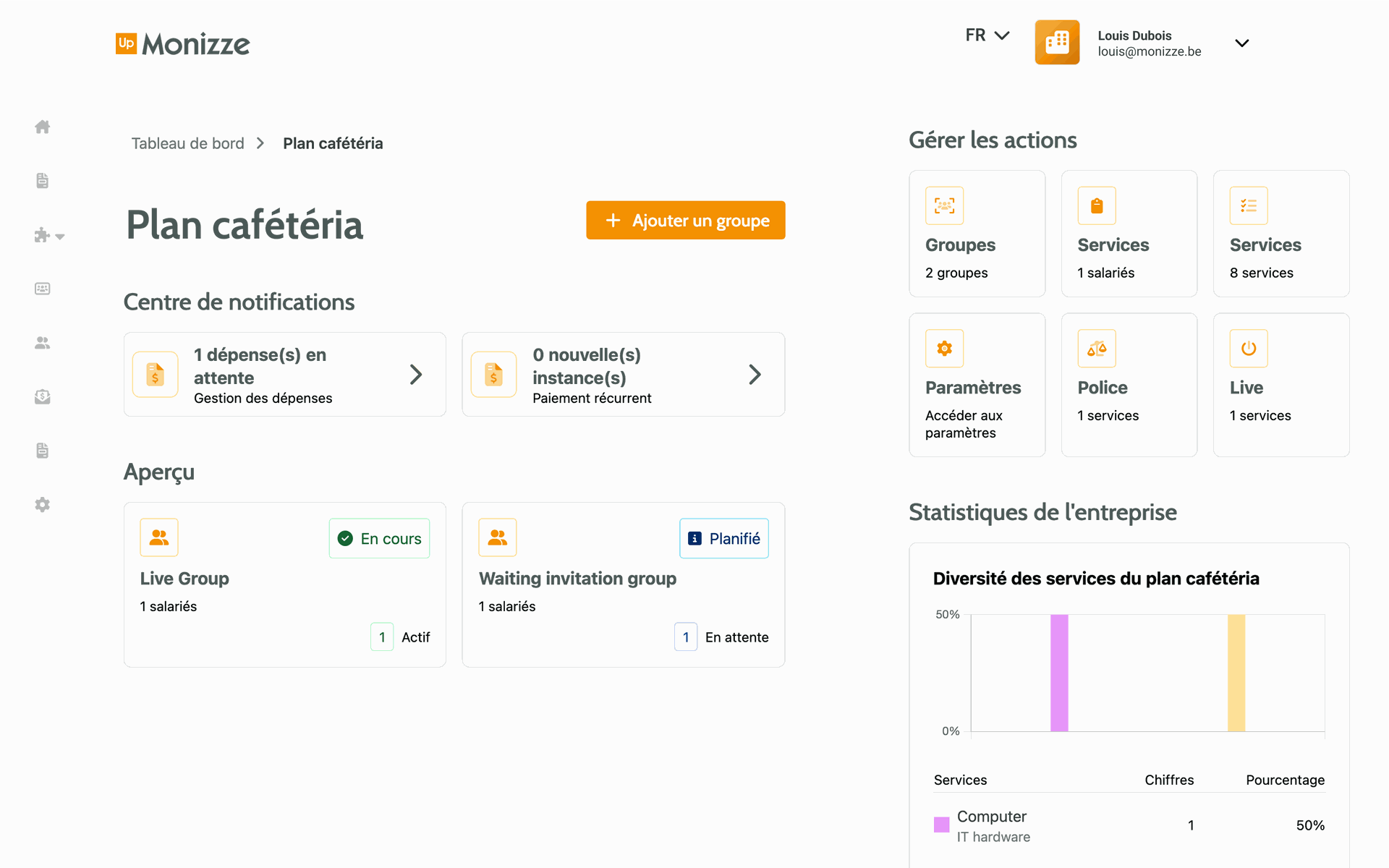Expand the puzzle icon's dropdown arrow in sidebar

(61, 237)
